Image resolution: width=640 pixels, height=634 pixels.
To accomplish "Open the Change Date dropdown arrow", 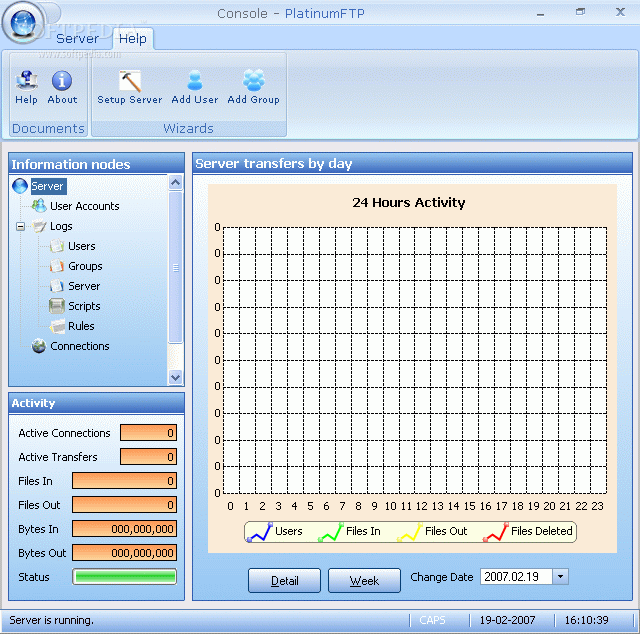I will coord(560,576).
